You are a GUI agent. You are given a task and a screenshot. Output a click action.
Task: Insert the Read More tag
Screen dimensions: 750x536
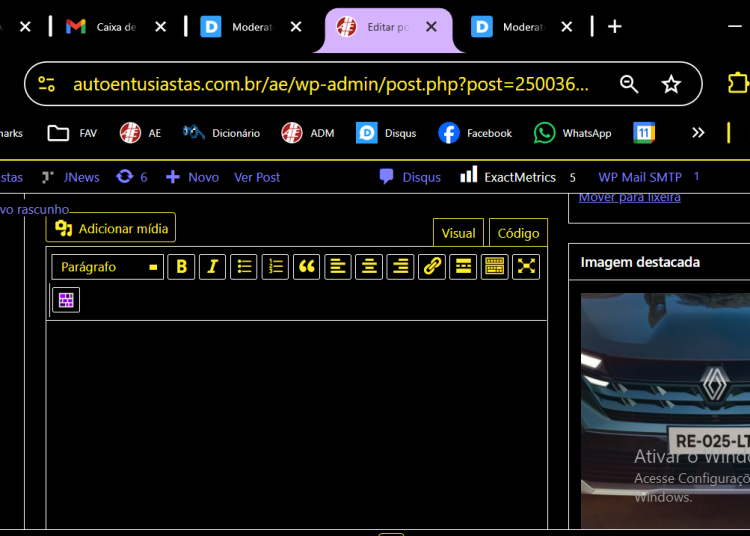tap(462, 266)
